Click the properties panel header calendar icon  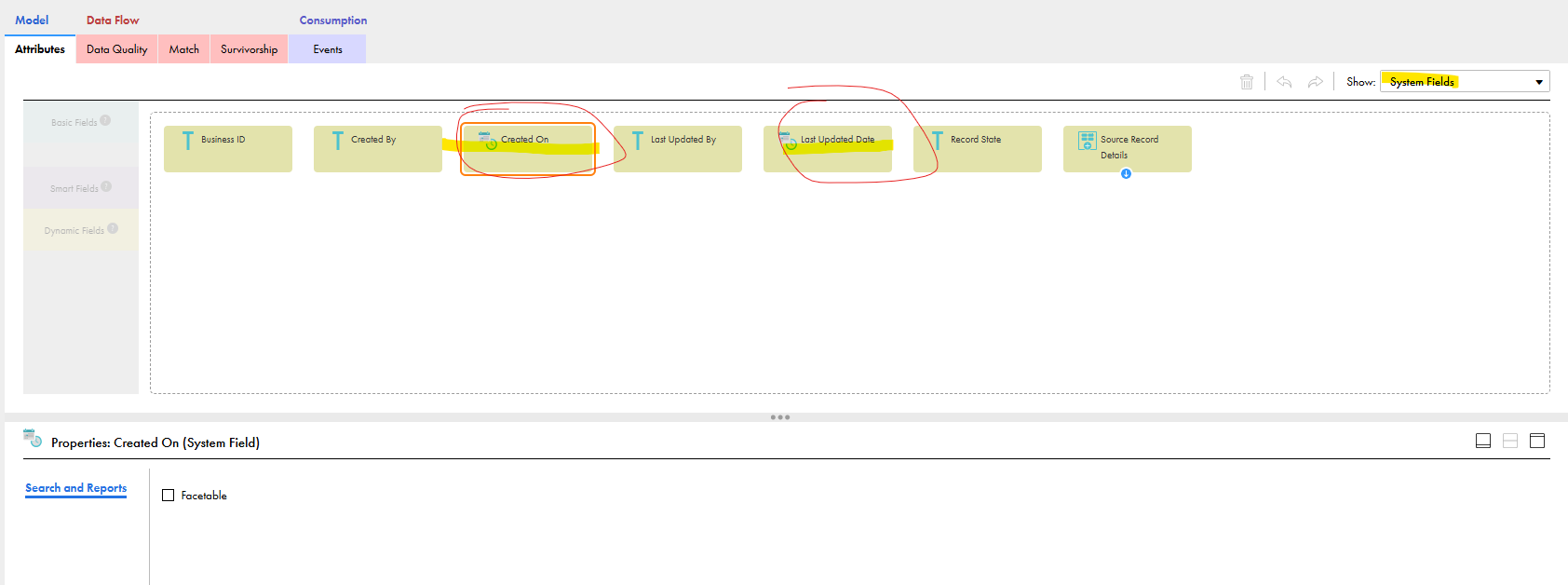(x=33, y=438)
